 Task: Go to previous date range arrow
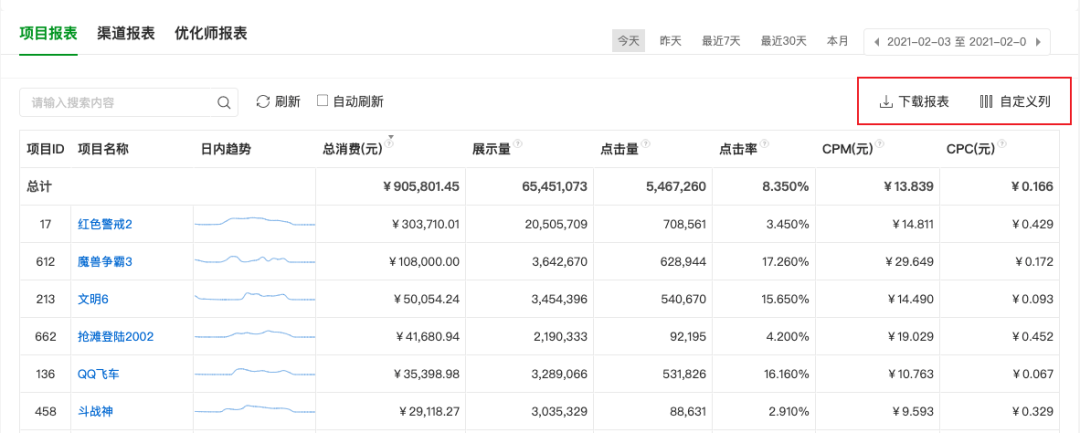pyautogui.click(x=876, y=42)
